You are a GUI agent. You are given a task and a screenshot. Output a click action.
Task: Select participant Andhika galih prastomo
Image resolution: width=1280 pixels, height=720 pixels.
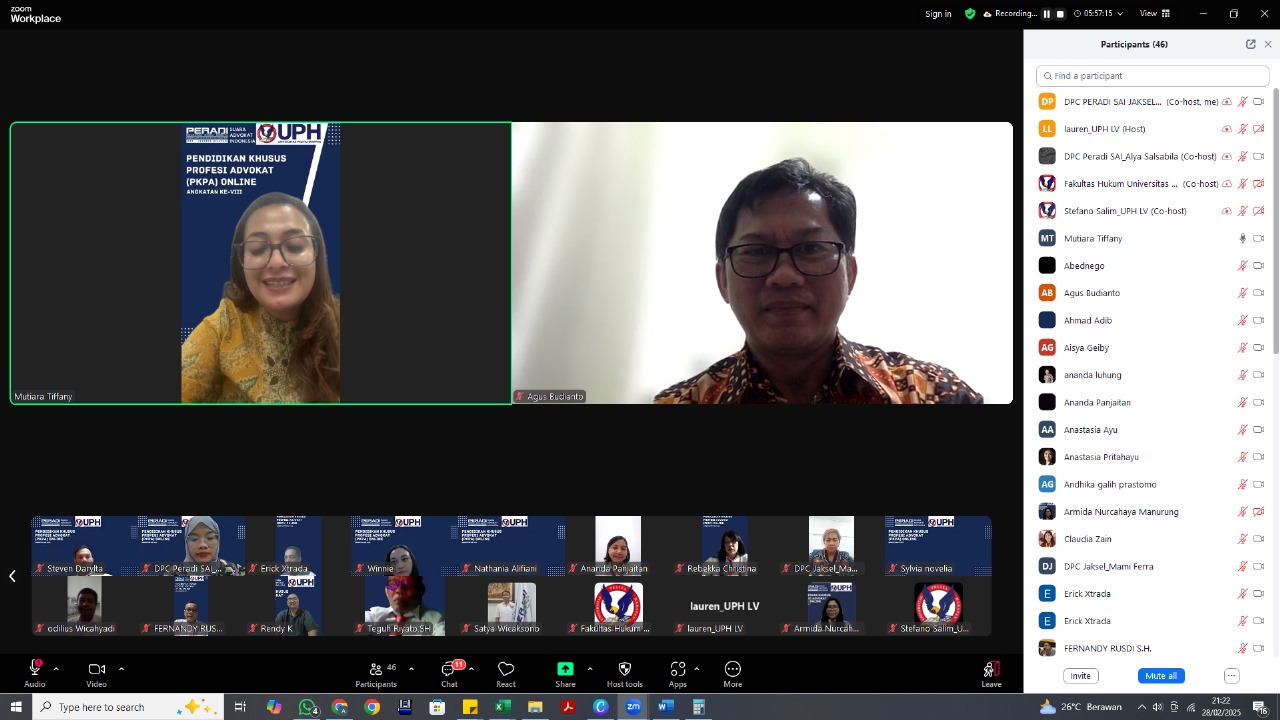click(x=1152, y=484)
